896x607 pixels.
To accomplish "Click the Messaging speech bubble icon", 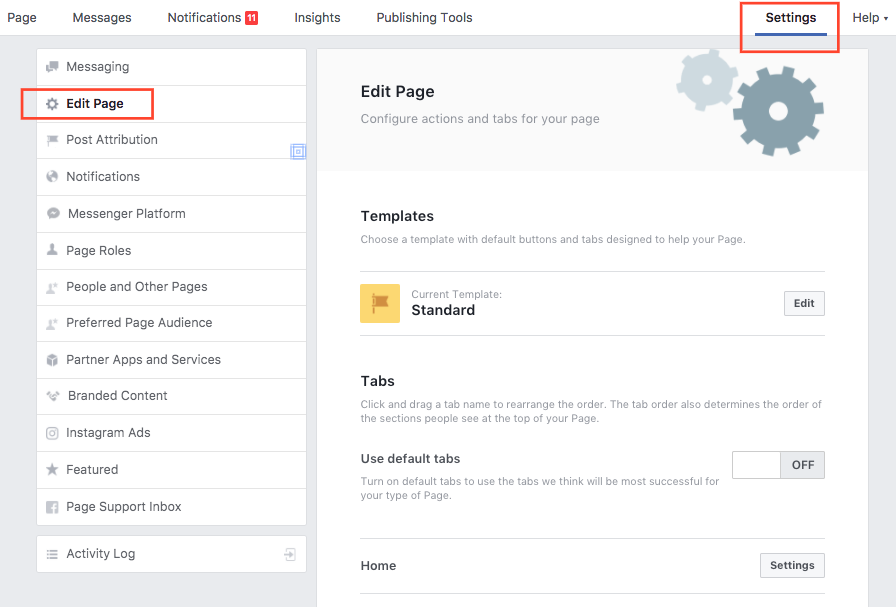I will click(52, 67).
